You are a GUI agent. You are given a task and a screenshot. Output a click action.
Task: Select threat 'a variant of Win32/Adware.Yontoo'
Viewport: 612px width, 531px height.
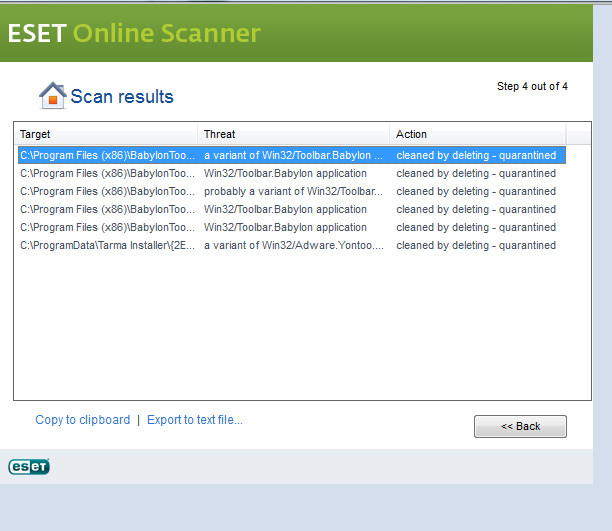(294, 246)
